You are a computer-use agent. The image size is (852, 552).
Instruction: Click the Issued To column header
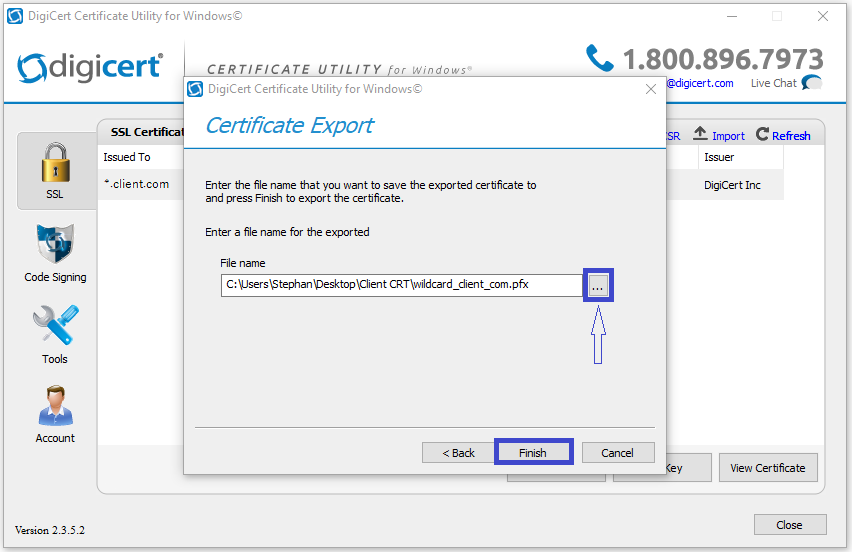140,157
